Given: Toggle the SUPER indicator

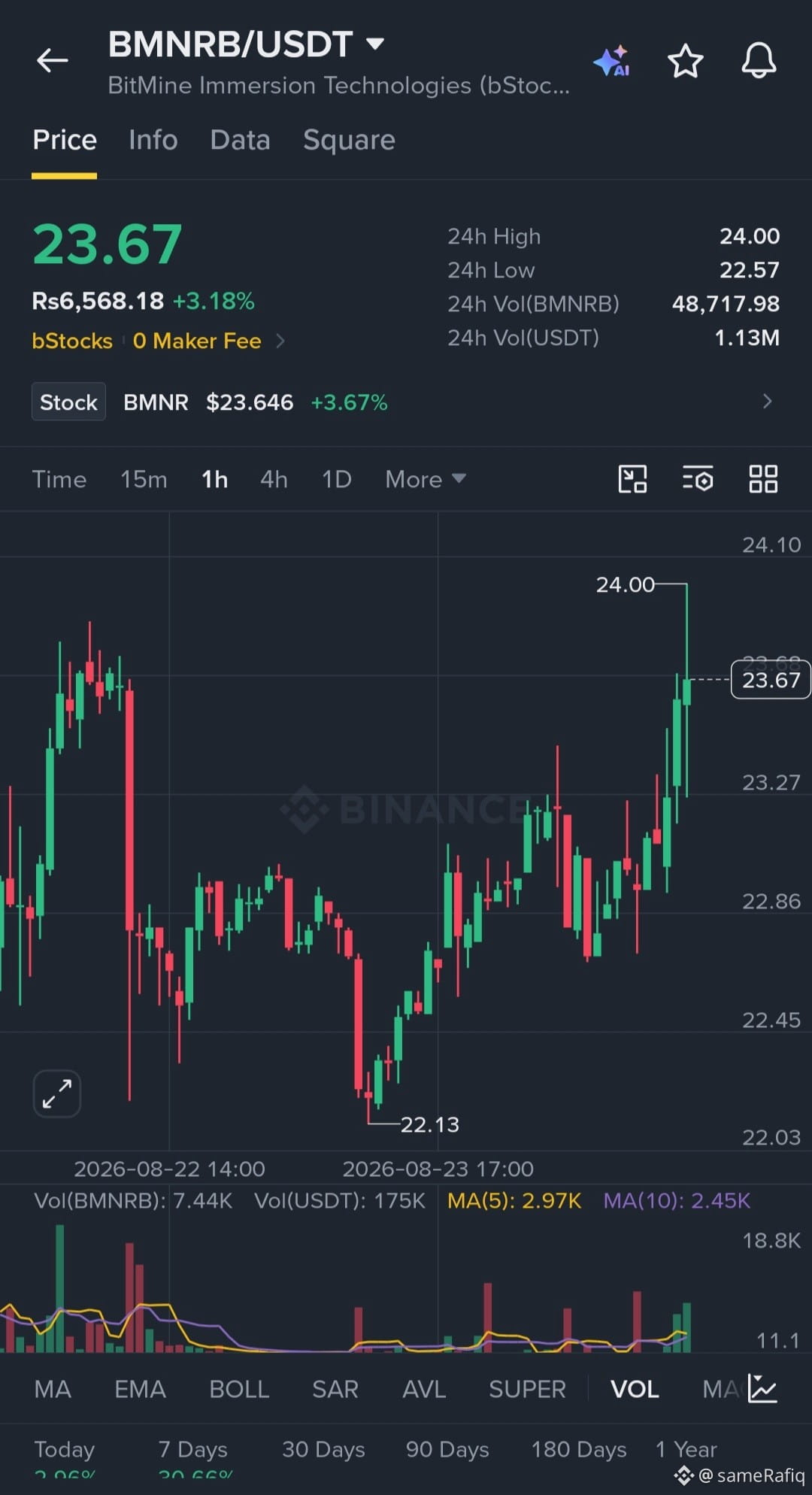Looking at the screenshot, I should click(527, 1389).
